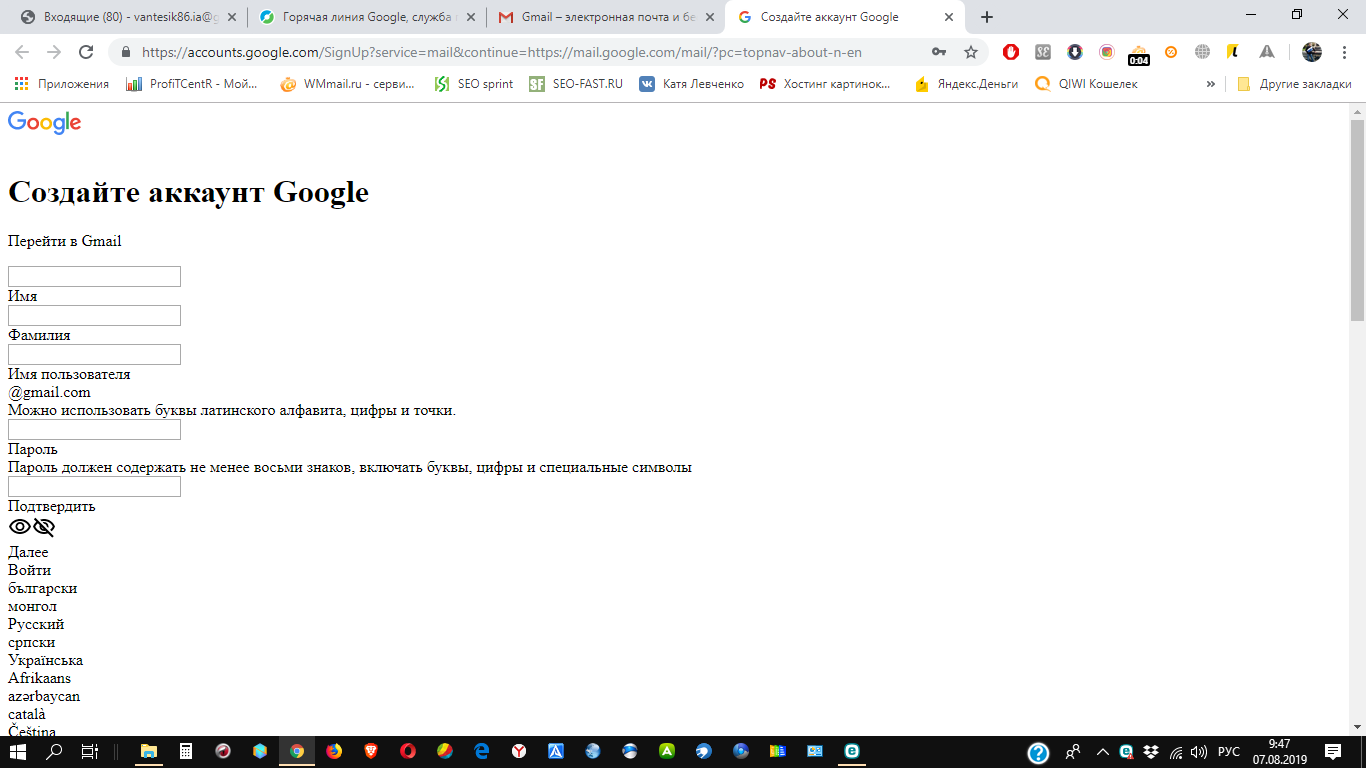Image resolution: width=1366 pixels, height=768 pixels.
Task: Click the Имя first name field
Action: pos(94,276)
